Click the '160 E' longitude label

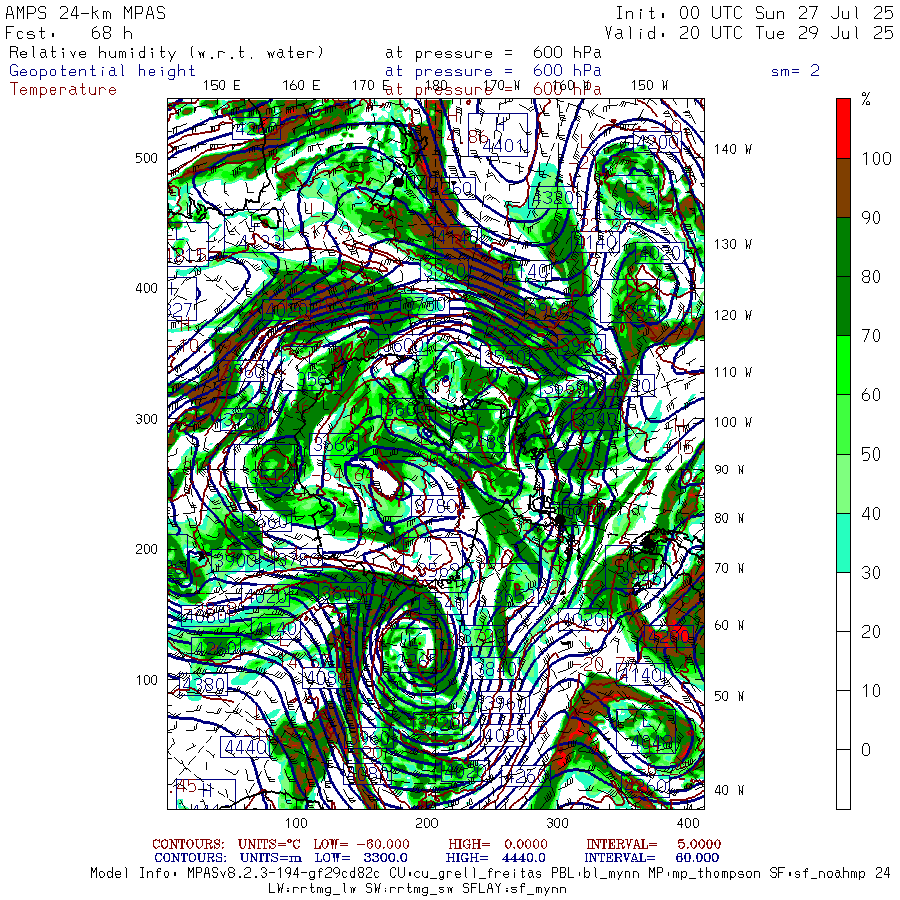click(301, 86)
